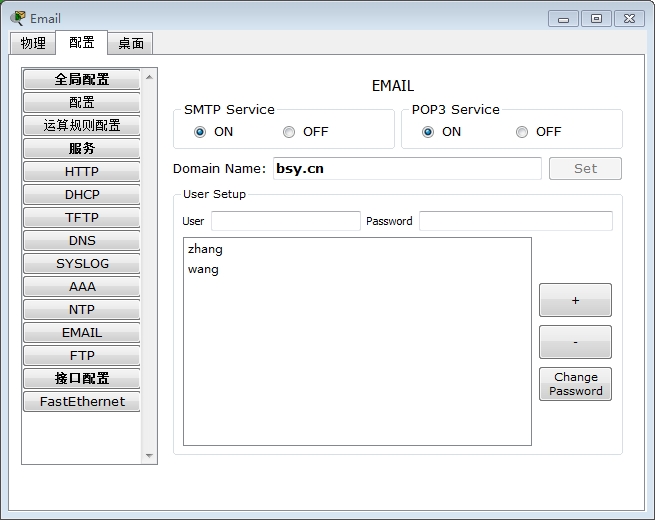Open the FTP service page
655x520 pixels.
[x=82, y=355]
